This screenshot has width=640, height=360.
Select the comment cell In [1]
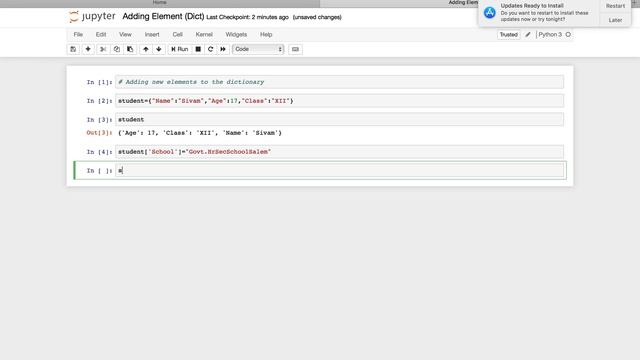point(340,82)
